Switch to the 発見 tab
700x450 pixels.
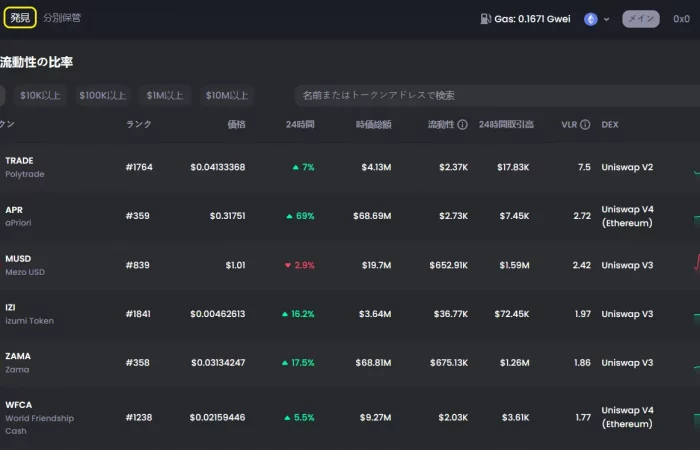pyautogui.click(x=20, y=18)
